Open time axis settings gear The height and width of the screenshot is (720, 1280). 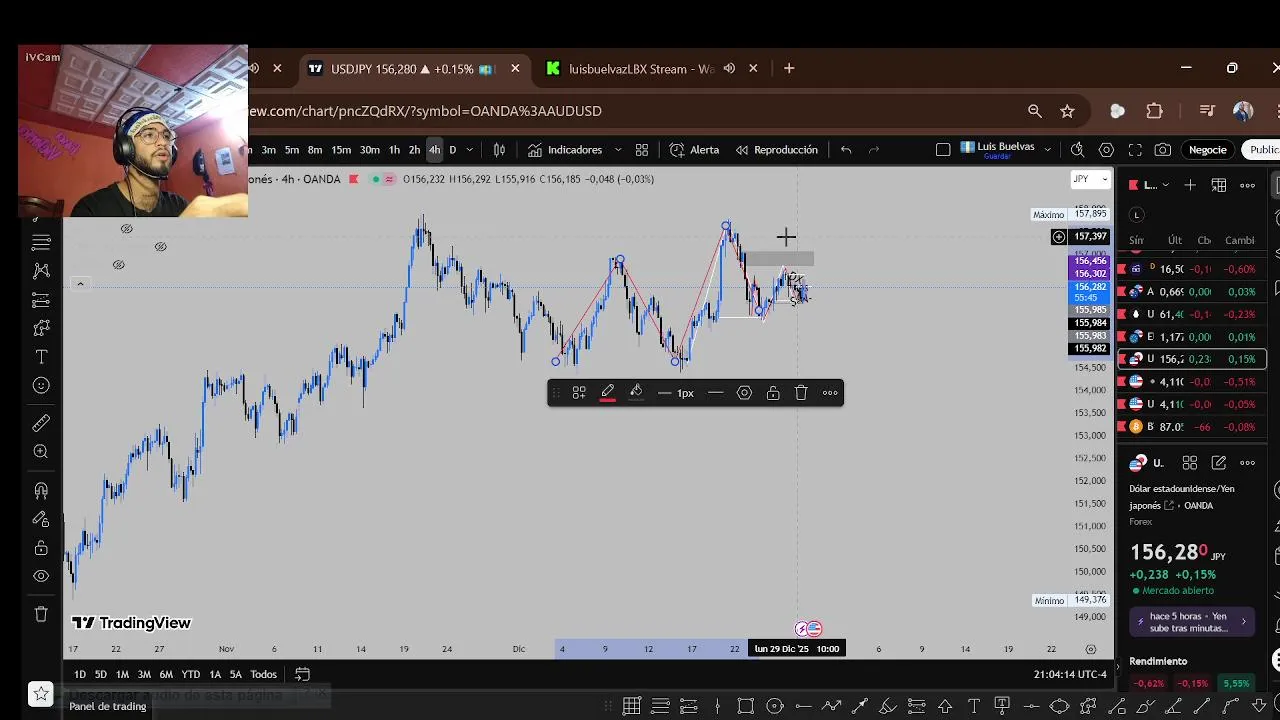click(x=1091, y=649)
